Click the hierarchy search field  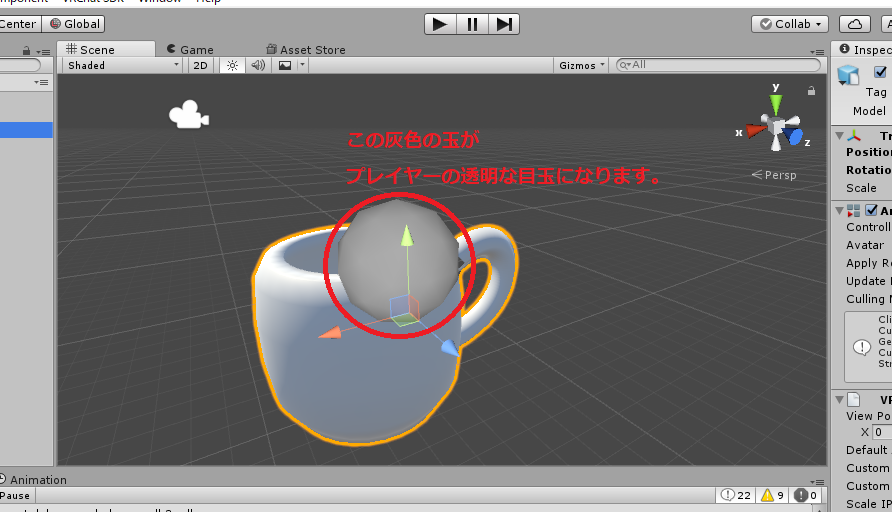tap(20, 65)
